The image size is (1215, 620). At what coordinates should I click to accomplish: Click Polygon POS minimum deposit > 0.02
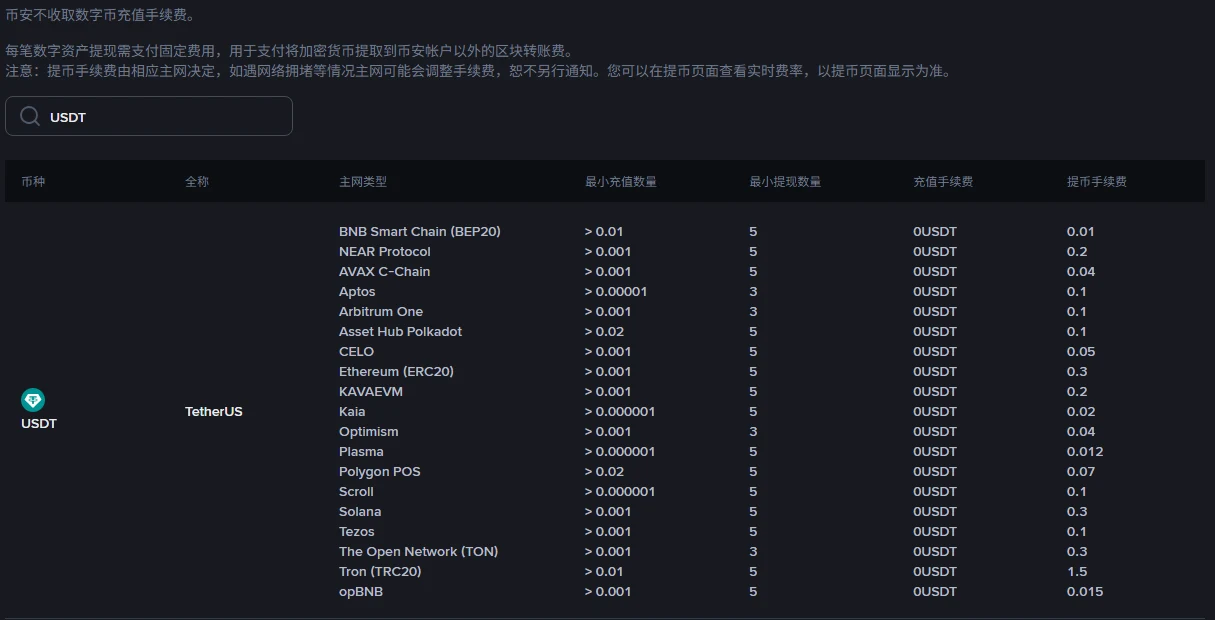pos(604,472)
